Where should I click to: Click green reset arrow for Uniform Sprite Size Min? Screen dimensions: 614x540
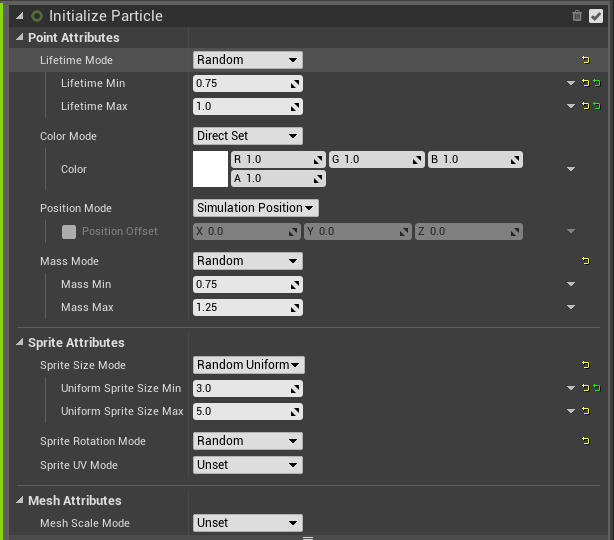tap(597, 388)
